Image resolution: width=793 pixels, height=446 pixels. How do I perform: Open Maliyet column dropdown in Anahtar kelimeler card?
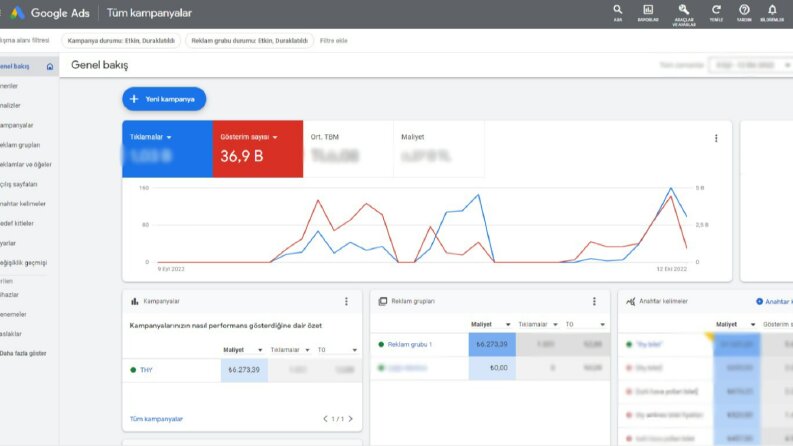(753, 325)
